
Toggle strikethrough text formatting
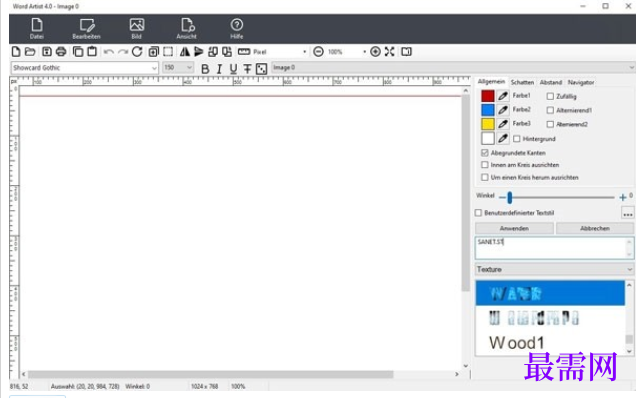247,69
